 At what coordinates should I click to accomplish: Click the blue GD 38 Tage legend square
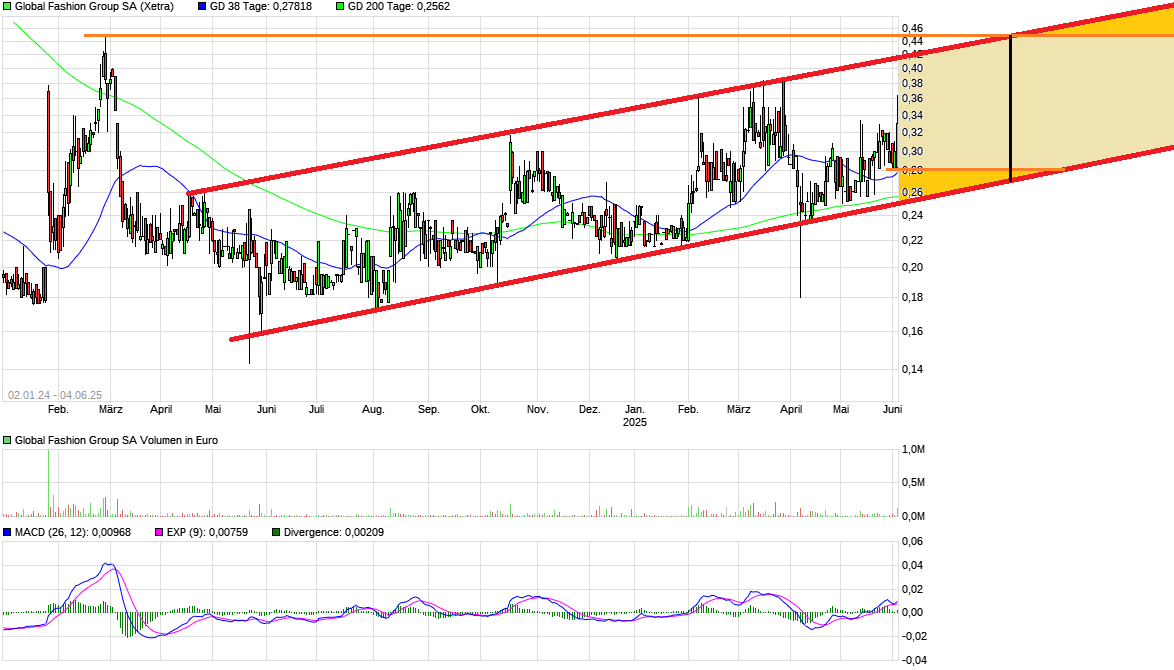[203, 6]
